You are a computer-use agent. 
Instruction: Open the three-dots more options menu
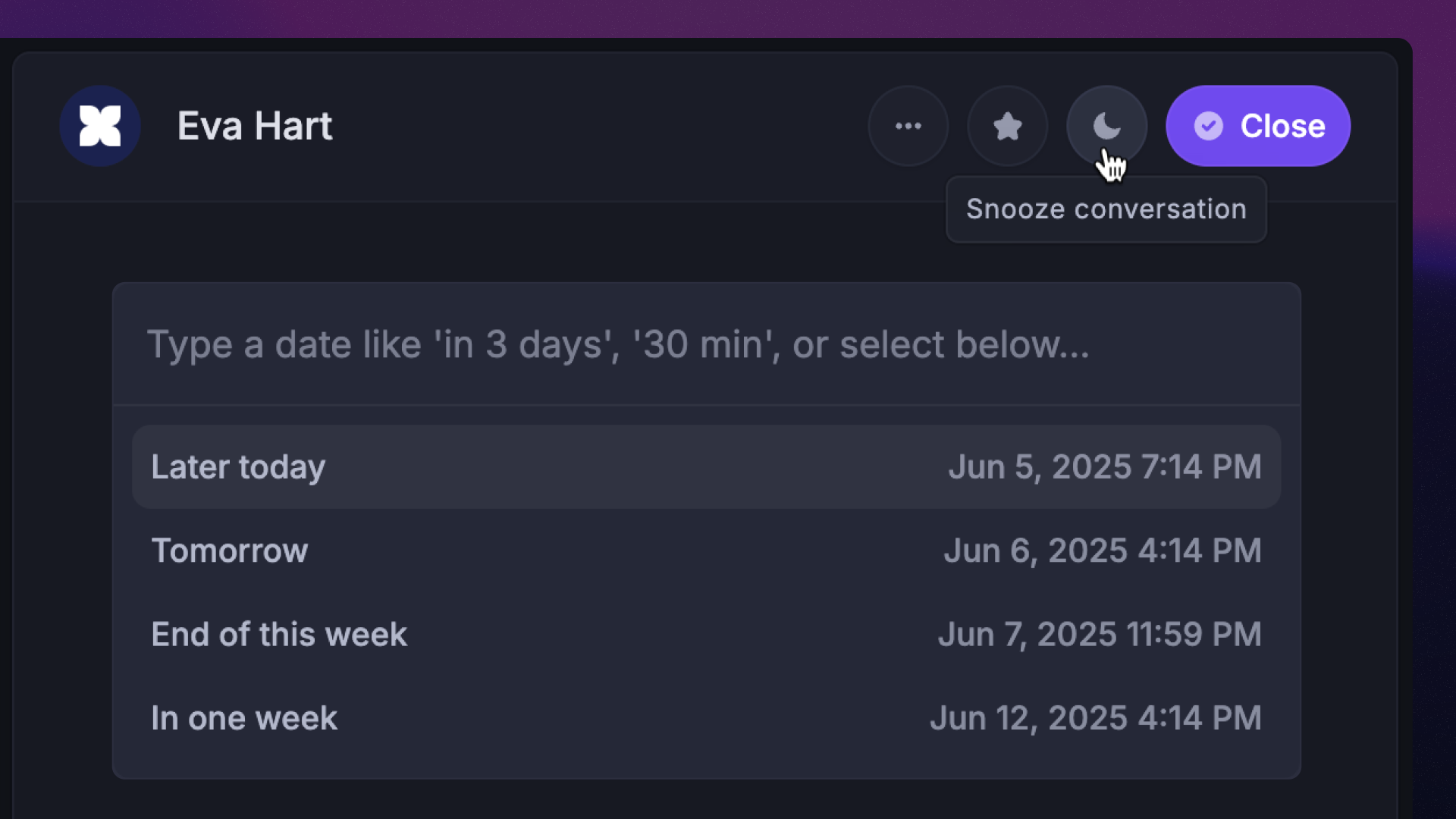pyautogui.click(x=908, y=126)
